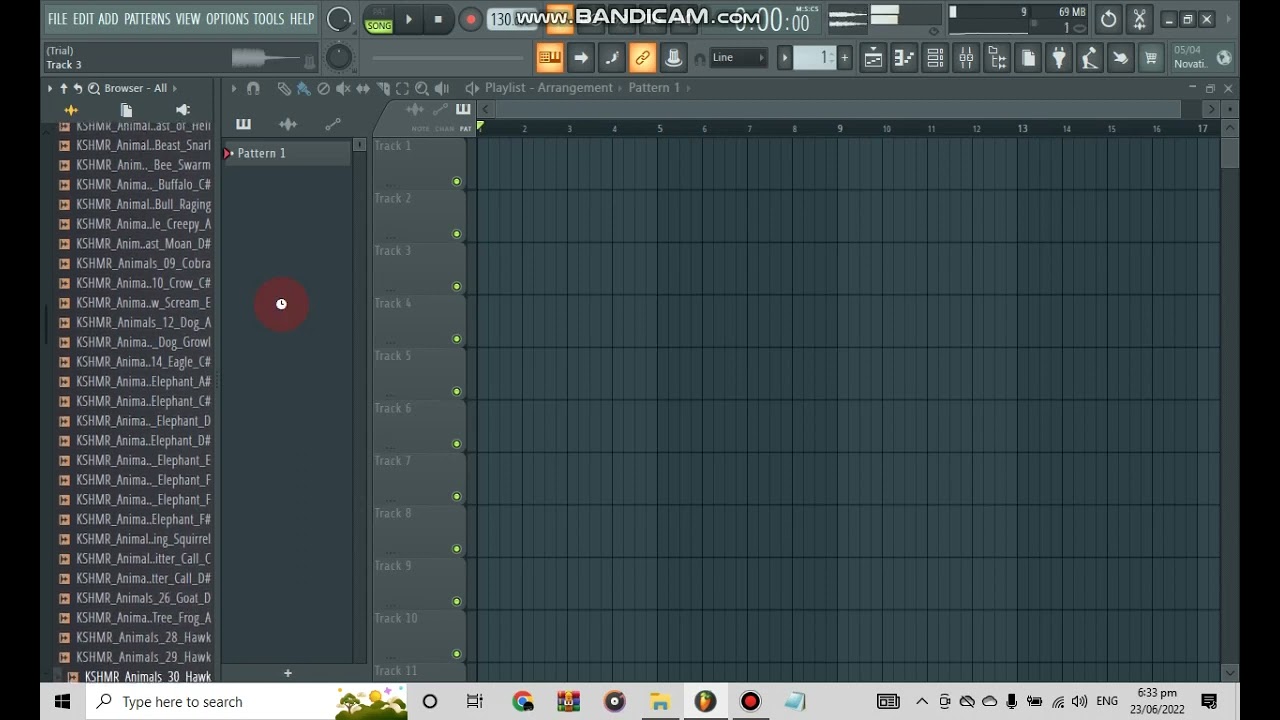The image size is (1280, 720).
Task: Open the Playlist view from main toolbar
Action: [873, 58]
